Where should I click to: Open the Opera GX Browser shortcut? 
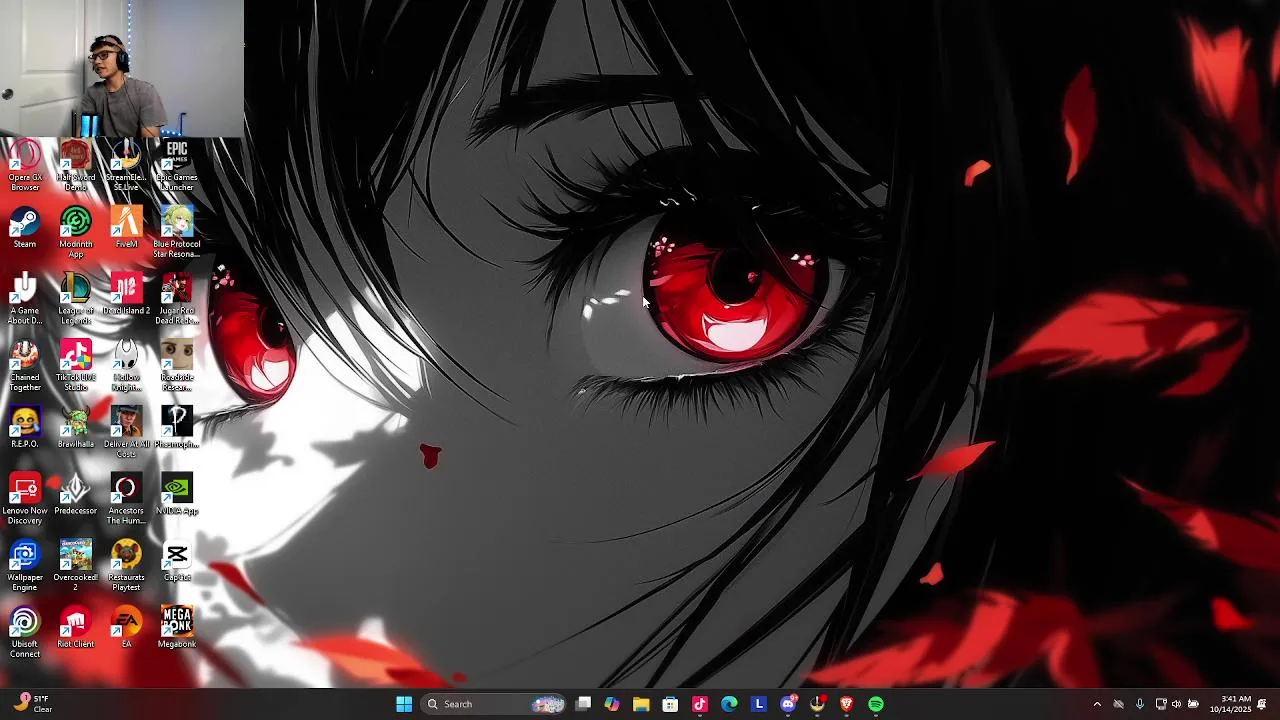click(x=25, y=166)
